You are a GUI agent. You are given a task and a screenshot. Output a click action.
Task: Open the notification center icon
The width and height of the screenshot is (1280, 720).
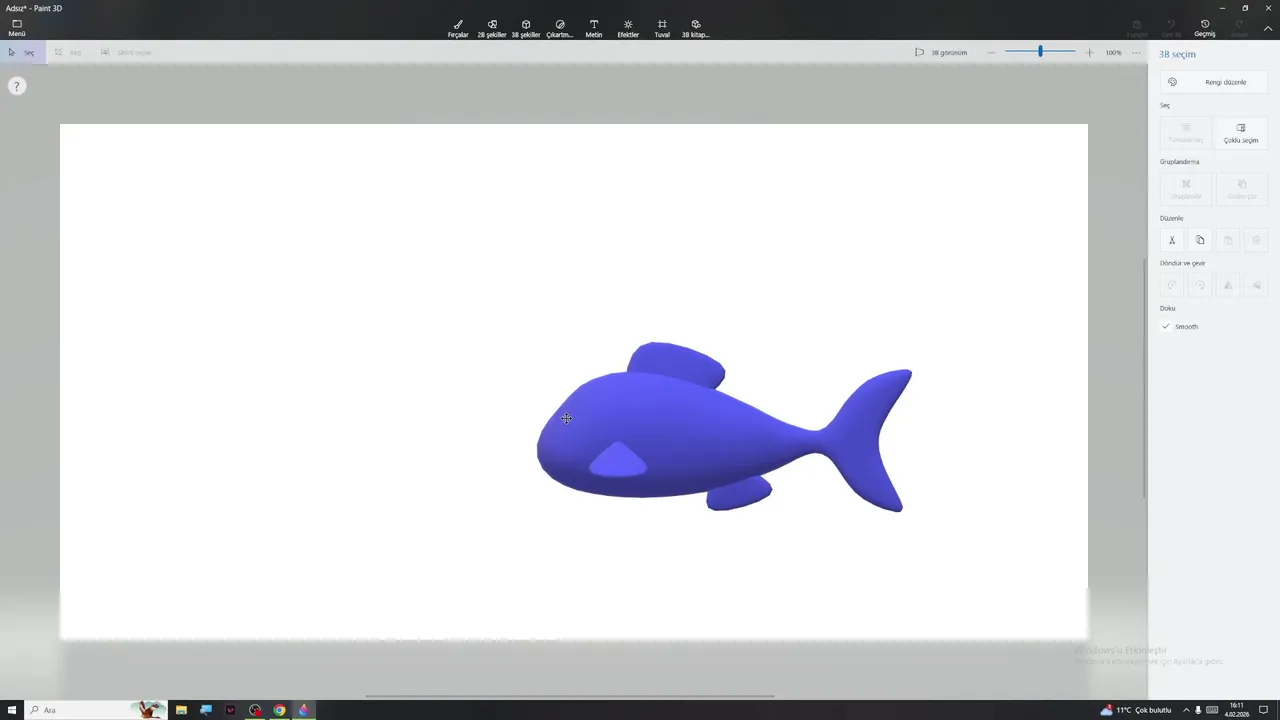pyautogui.click(x=1263, y=710)
